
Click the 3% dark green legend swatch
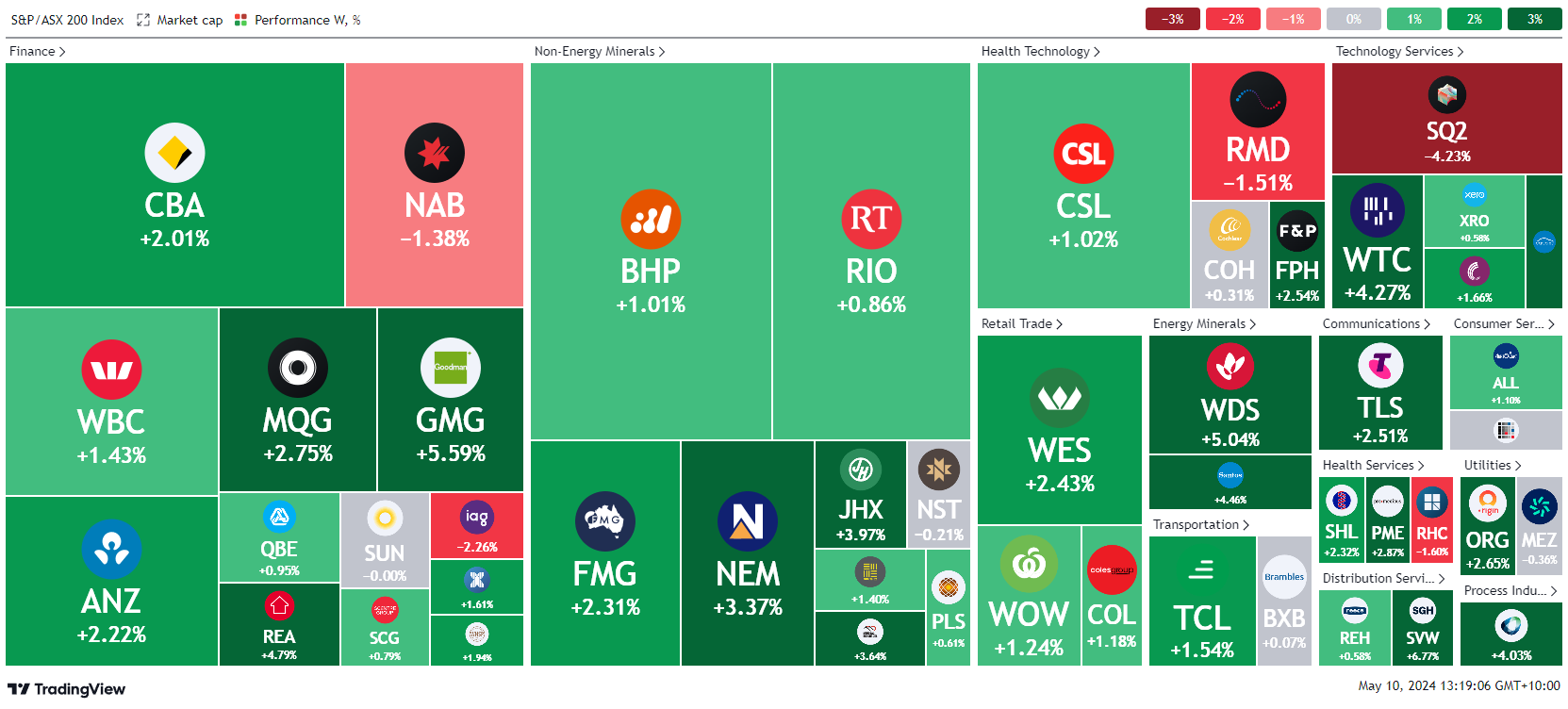click(1534, 19)
